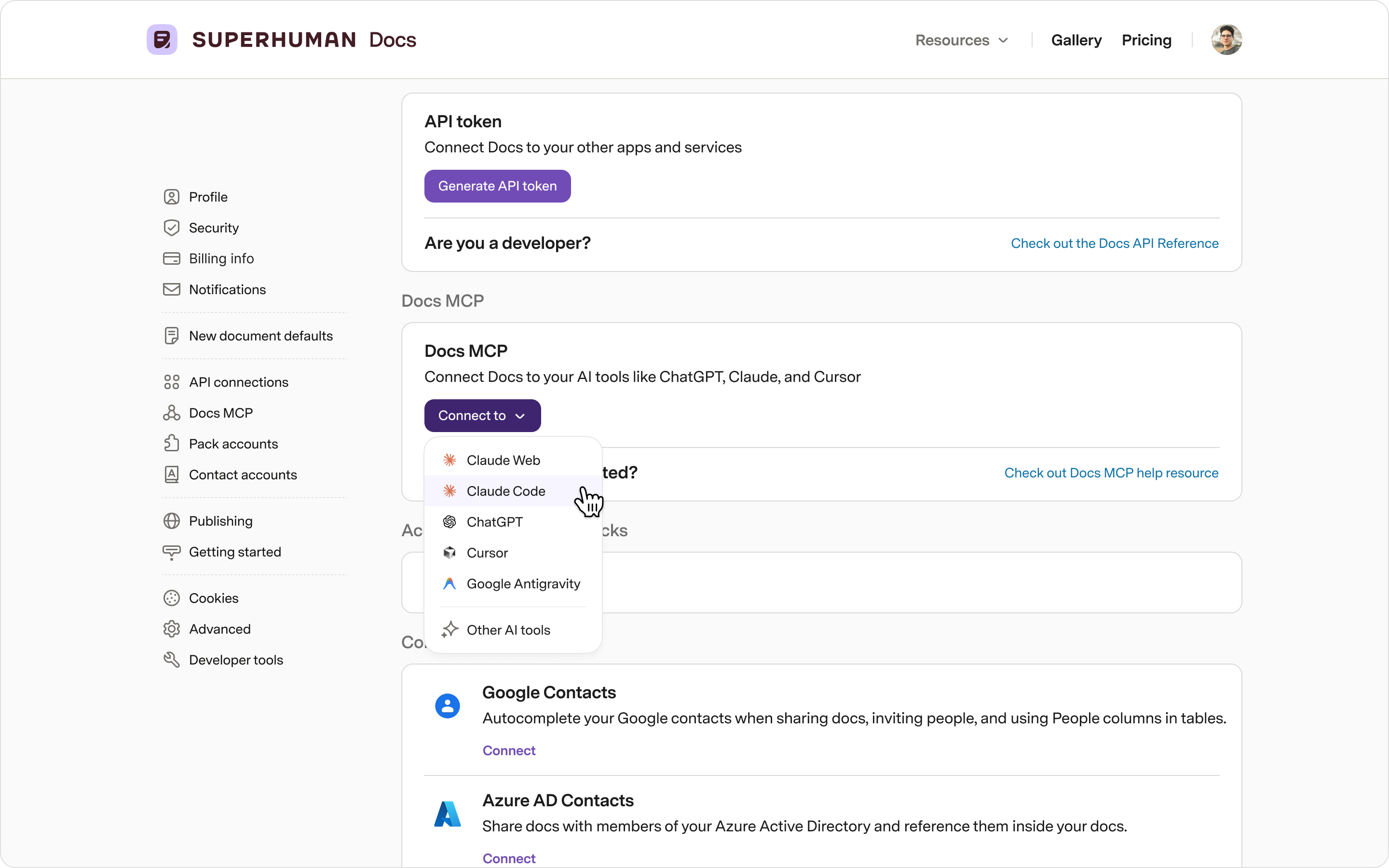Click the ChatGPT logo icon
This screenshot has height=868, width=1389.
point(449,522)
